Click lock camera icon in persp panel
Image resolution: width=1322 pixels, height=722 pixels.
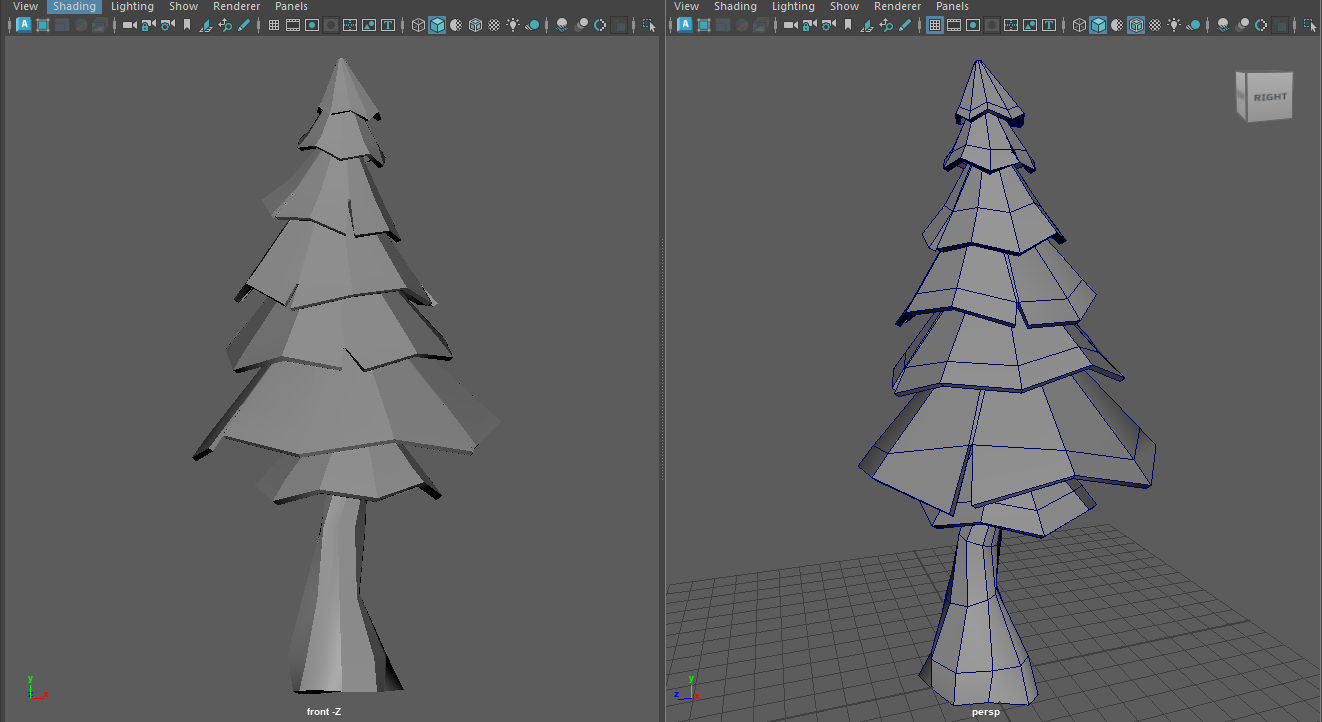[x=808, y=25]
